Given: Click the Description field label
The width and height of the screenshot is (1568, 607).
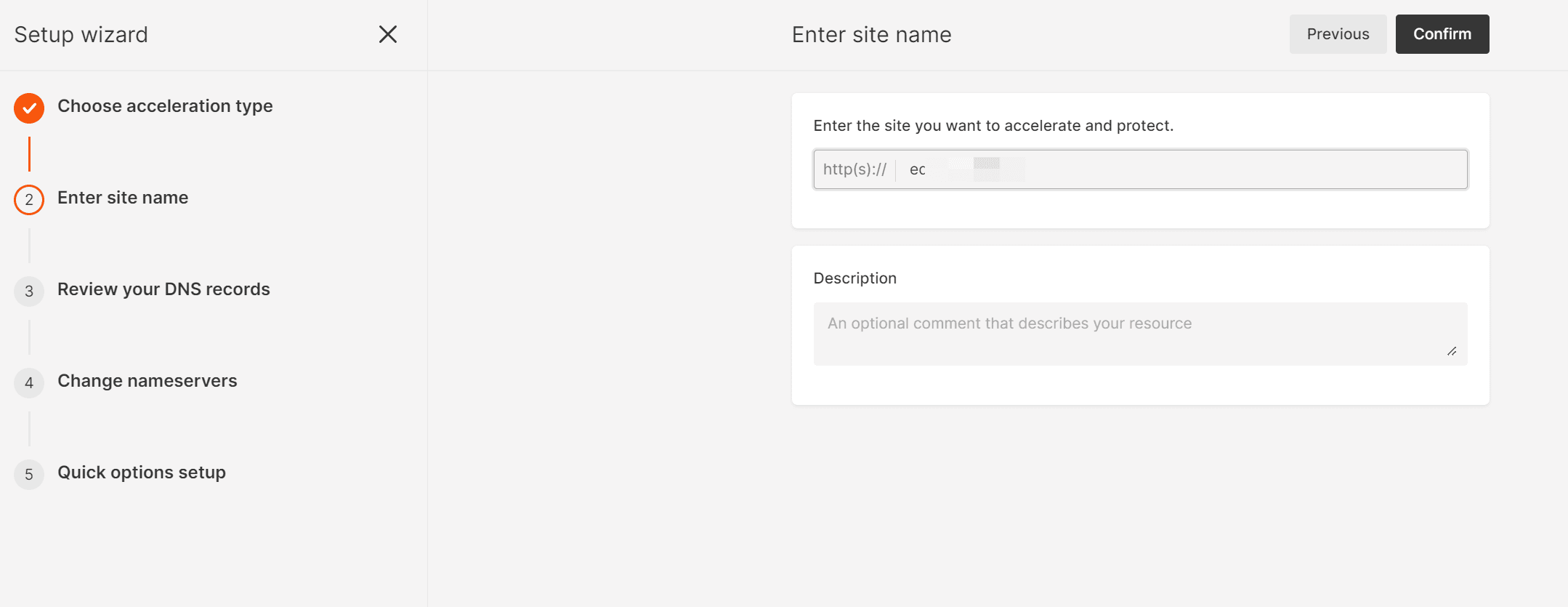Looking at the screenshot, I should (854, 278).
